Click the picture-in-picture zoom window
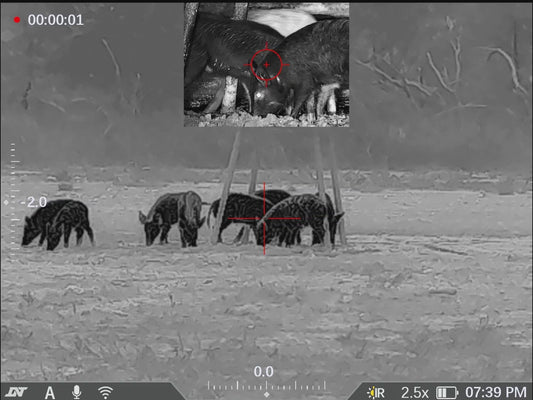This screenshot has height=400, width=533. point(266,65)
